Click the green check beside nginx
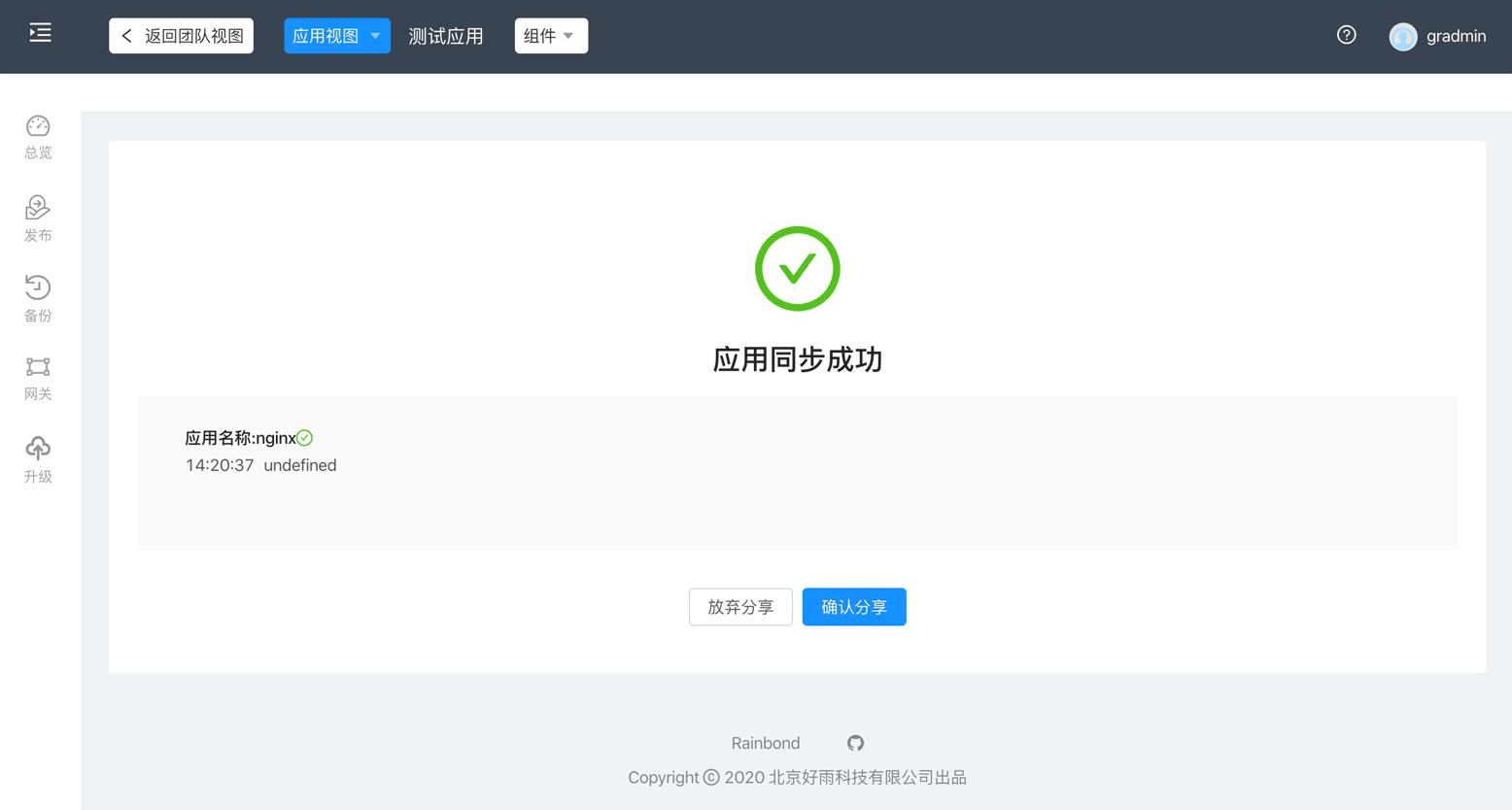This screenshot has width=1512, height=810. [x=305, y=438]
